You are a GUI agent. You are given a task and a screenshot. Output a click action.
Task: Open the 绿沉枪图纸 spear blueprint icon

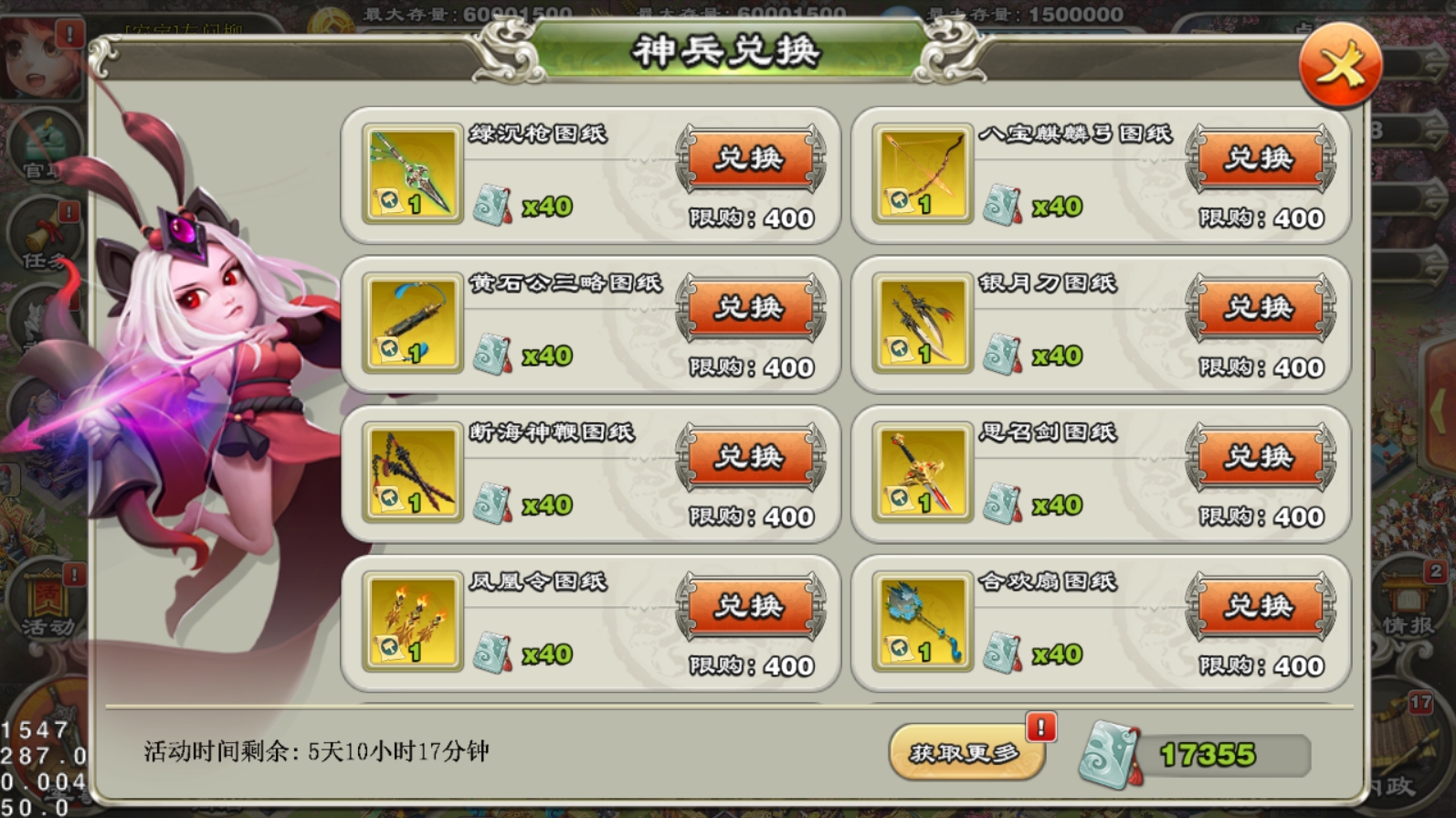coord(412,175)
